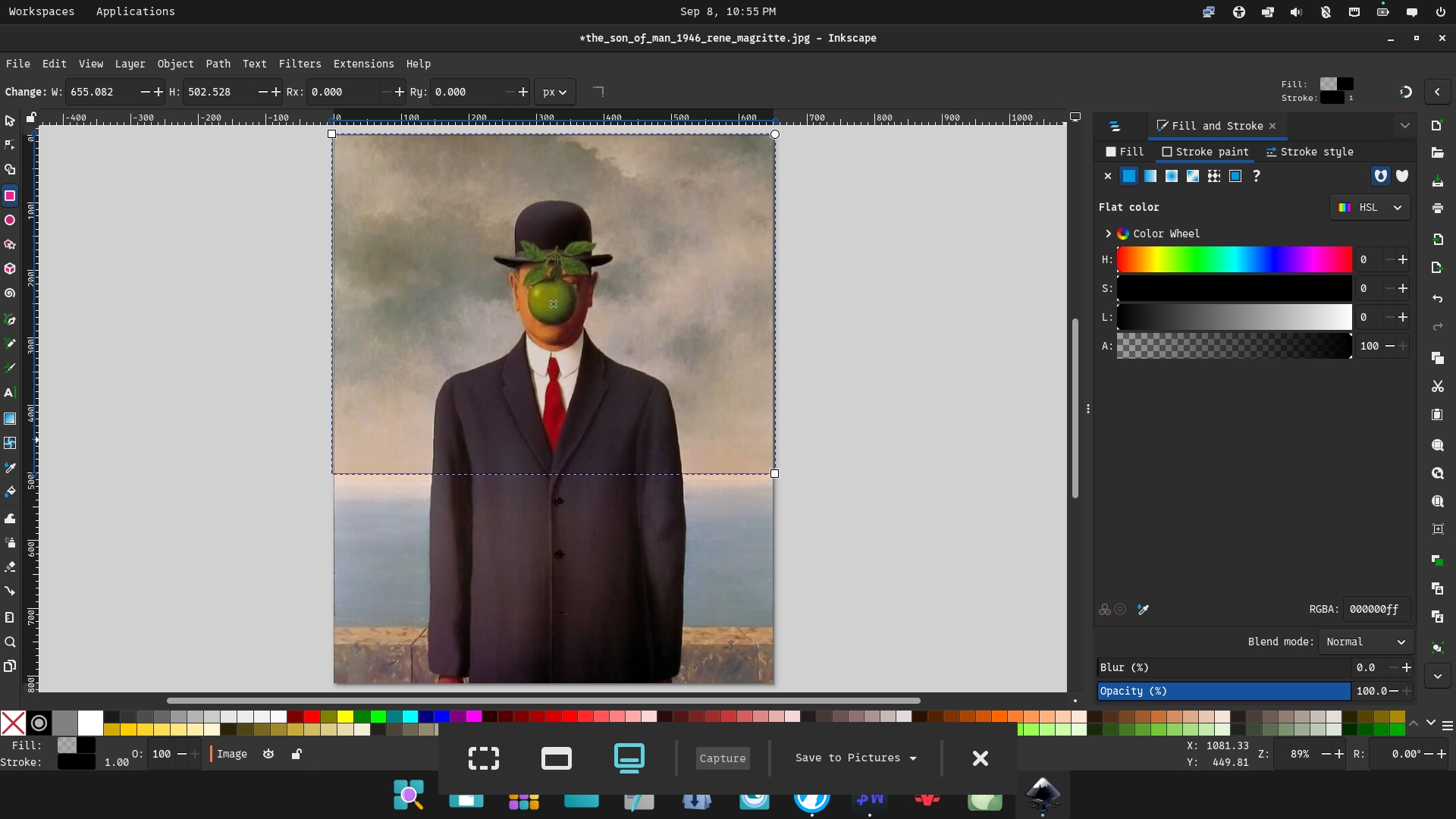
Task: Select the Paint Bucket tool
Action: 10,492
